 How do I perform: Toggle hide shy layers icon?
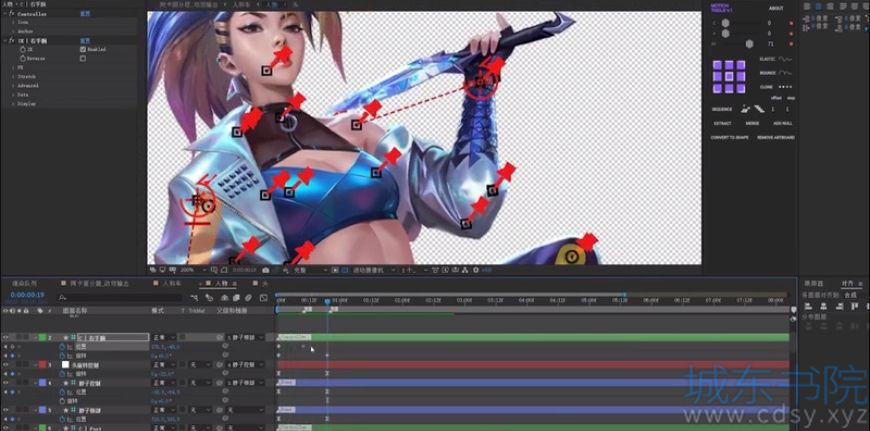pos(225,298)
